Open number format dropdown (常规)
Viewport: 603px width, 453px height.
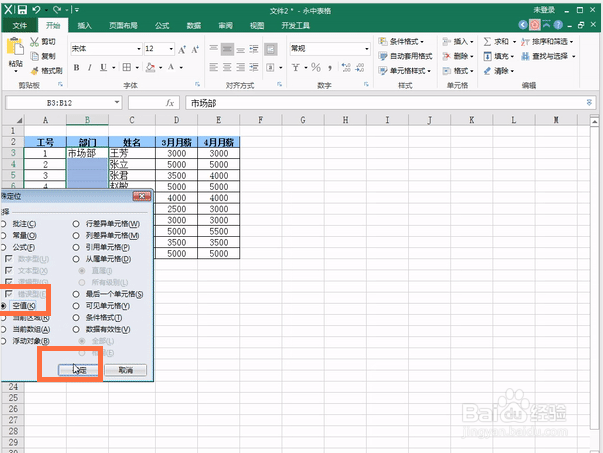tap(366, 49)
